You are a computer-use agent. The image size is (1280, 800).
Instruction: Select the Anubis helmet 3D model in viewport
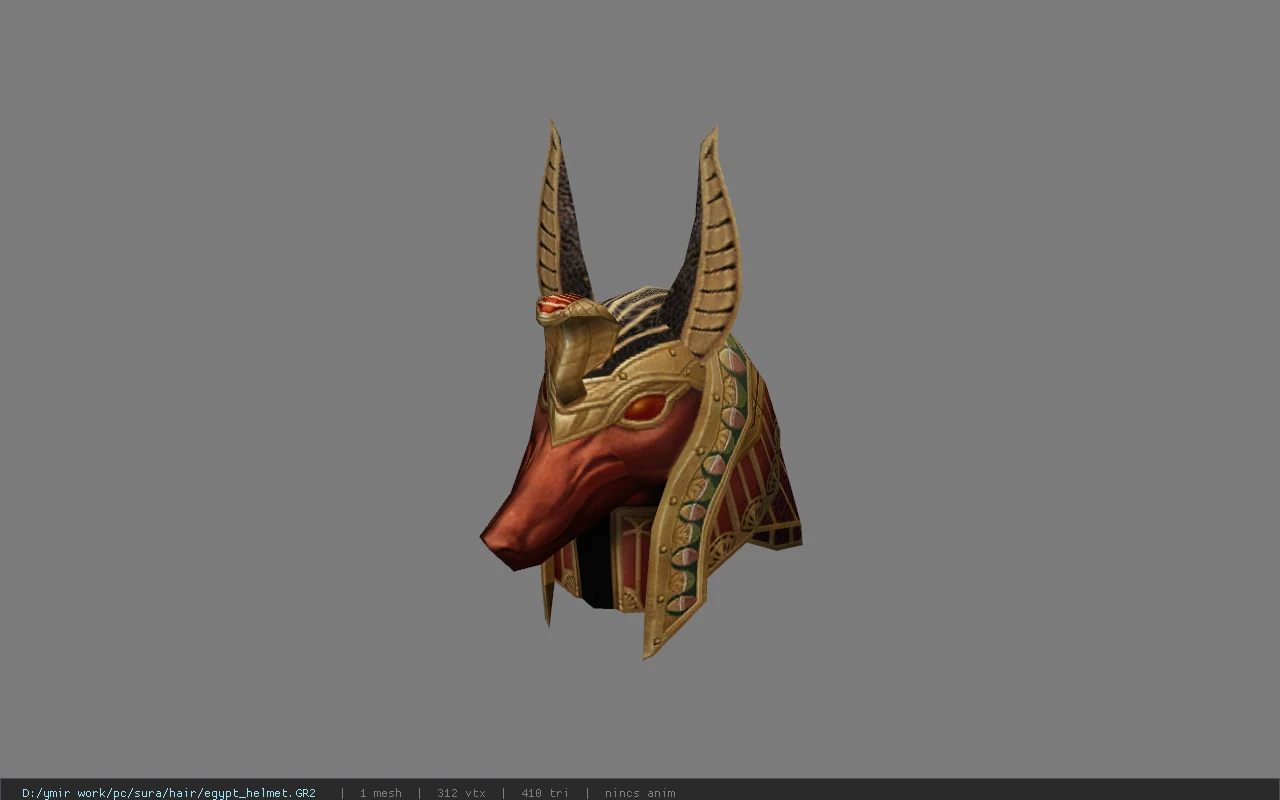[641, 390]
